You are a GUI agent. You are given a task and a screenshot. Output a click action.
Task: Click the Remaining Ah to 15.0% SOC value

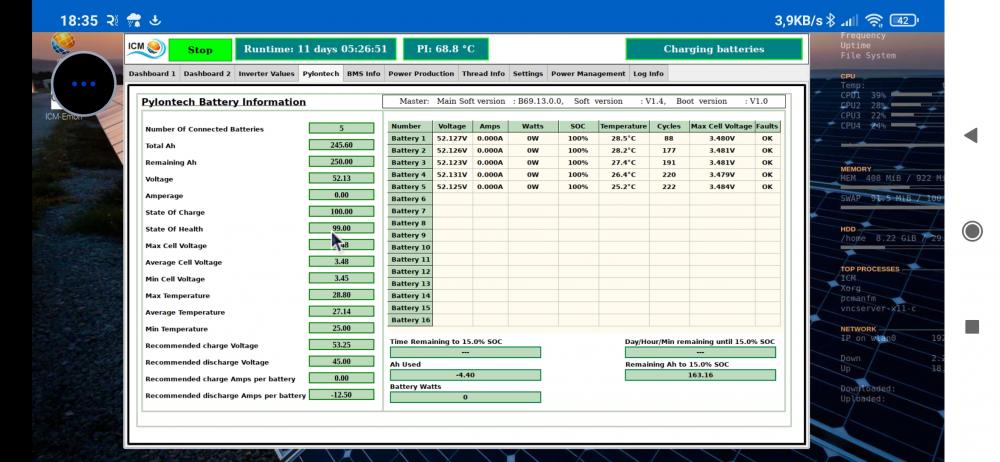pos(700,375)
